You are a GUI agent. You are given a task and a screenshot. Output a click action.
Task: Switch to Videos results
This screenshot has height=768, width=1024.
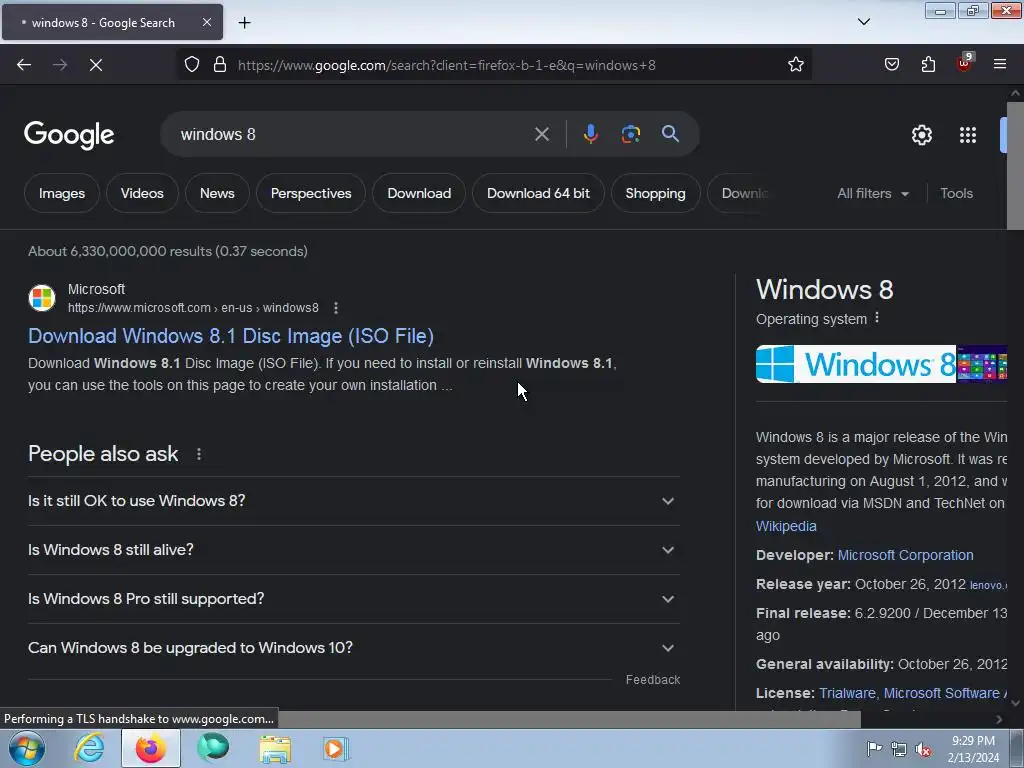pos(142,193)
